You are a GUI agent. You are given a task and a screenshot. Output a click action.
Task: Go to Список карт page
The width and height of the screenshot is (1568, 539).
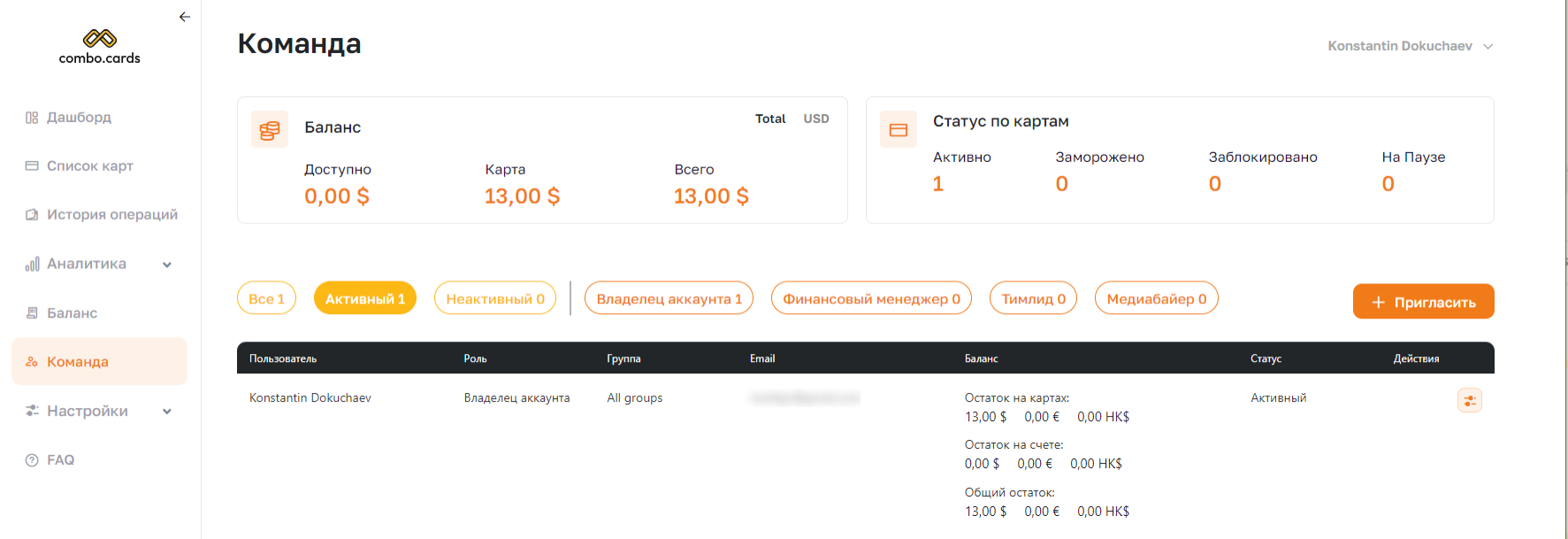[x=89, y=166]
